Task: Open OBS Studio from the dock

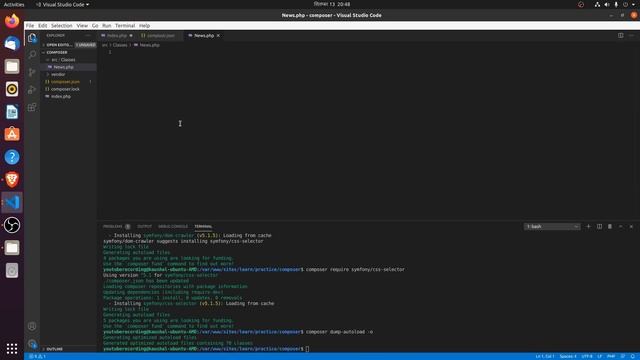Action: point(12,225)
